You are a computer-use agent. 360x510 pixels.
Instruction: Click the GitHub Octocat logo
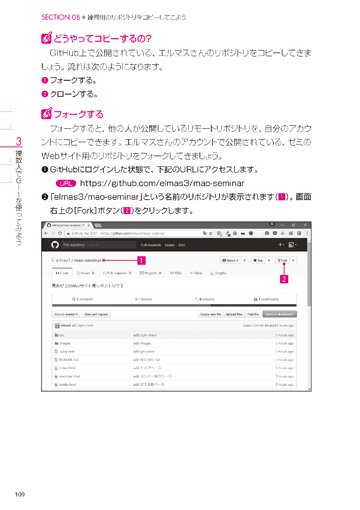(55, 245)
